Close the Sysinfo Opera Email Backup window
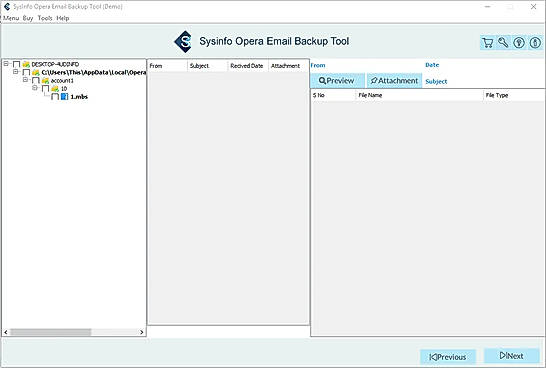546x368 pixels. (x=533, y=7)
